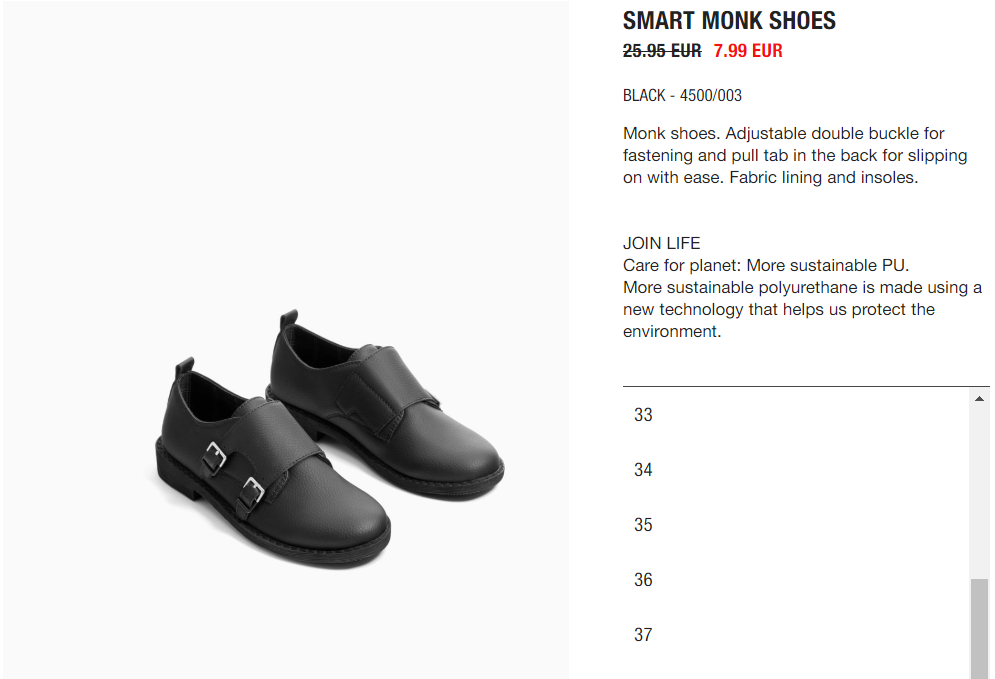Click the size list scrollbar thumb
Viewport: 995px width, 679px height.
coord(979,628)
